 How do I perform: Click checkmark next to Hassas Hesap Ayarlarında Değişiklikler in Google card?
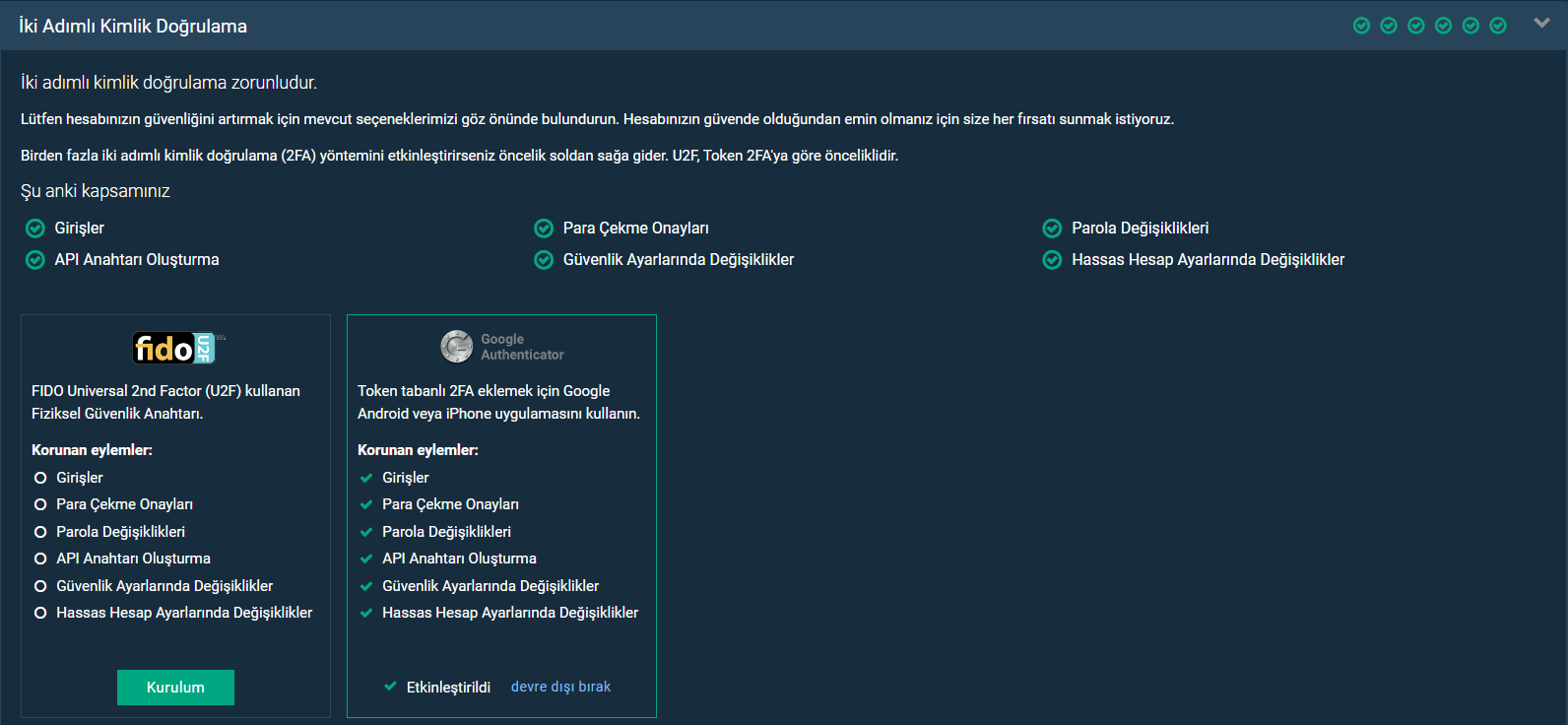tap(366, 613)
